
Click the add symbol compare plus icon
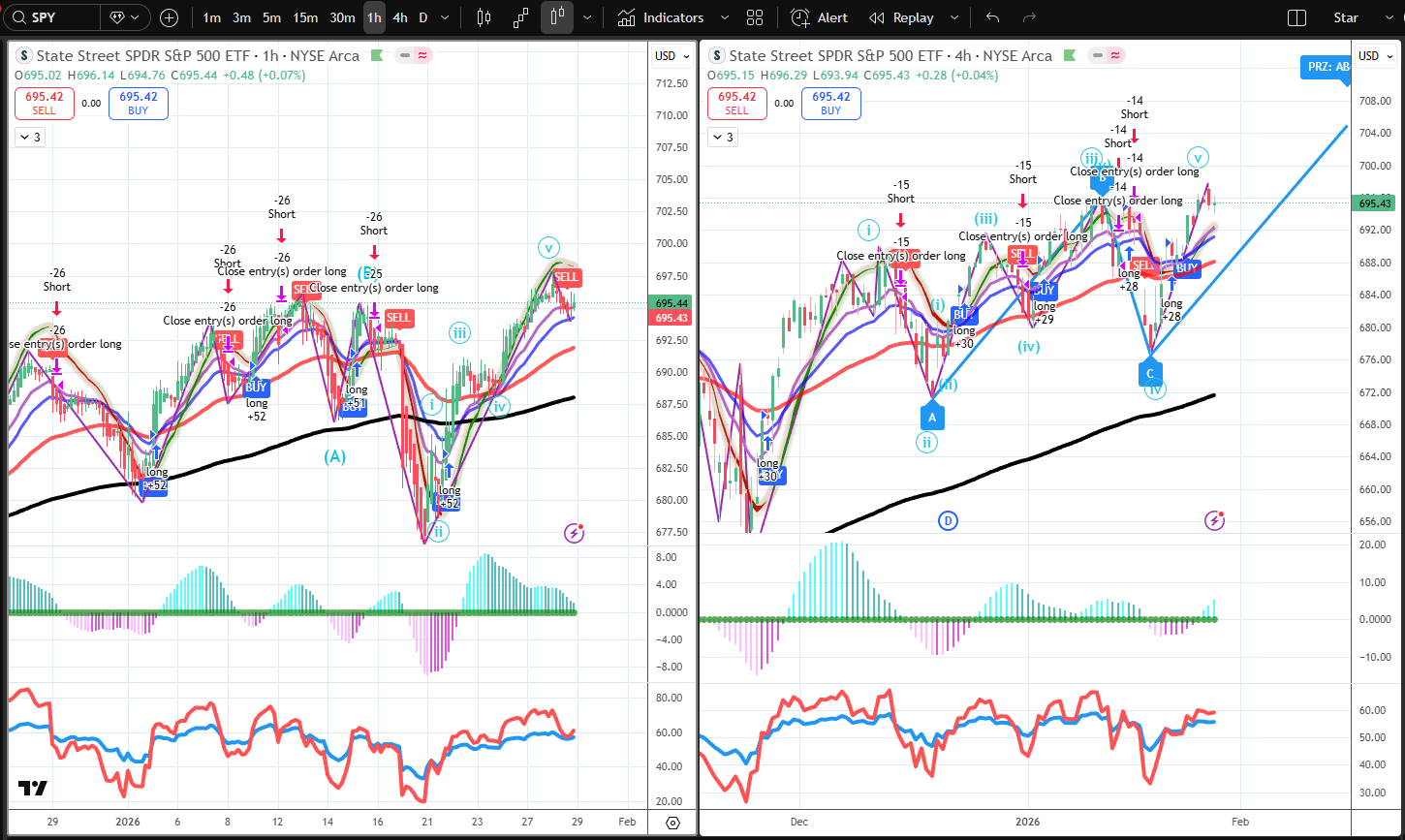pyautogui.click(x=169, y=17)
